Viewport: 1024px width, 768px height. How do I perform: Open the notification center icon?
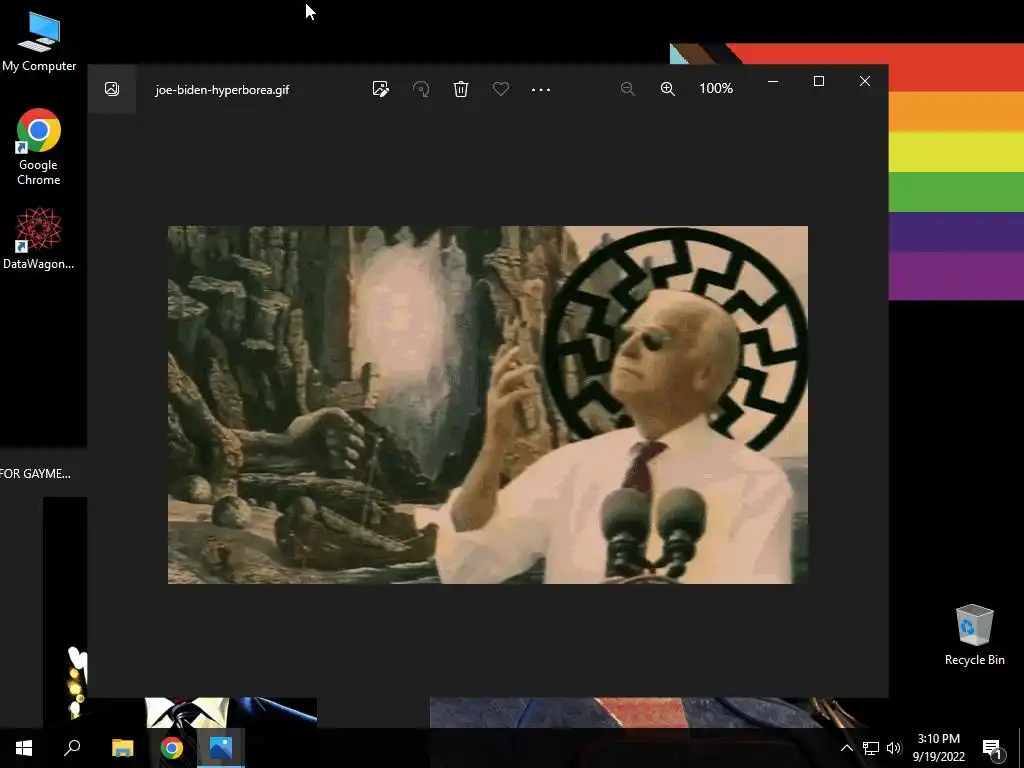pyautogui.click(x=993, y=748)
